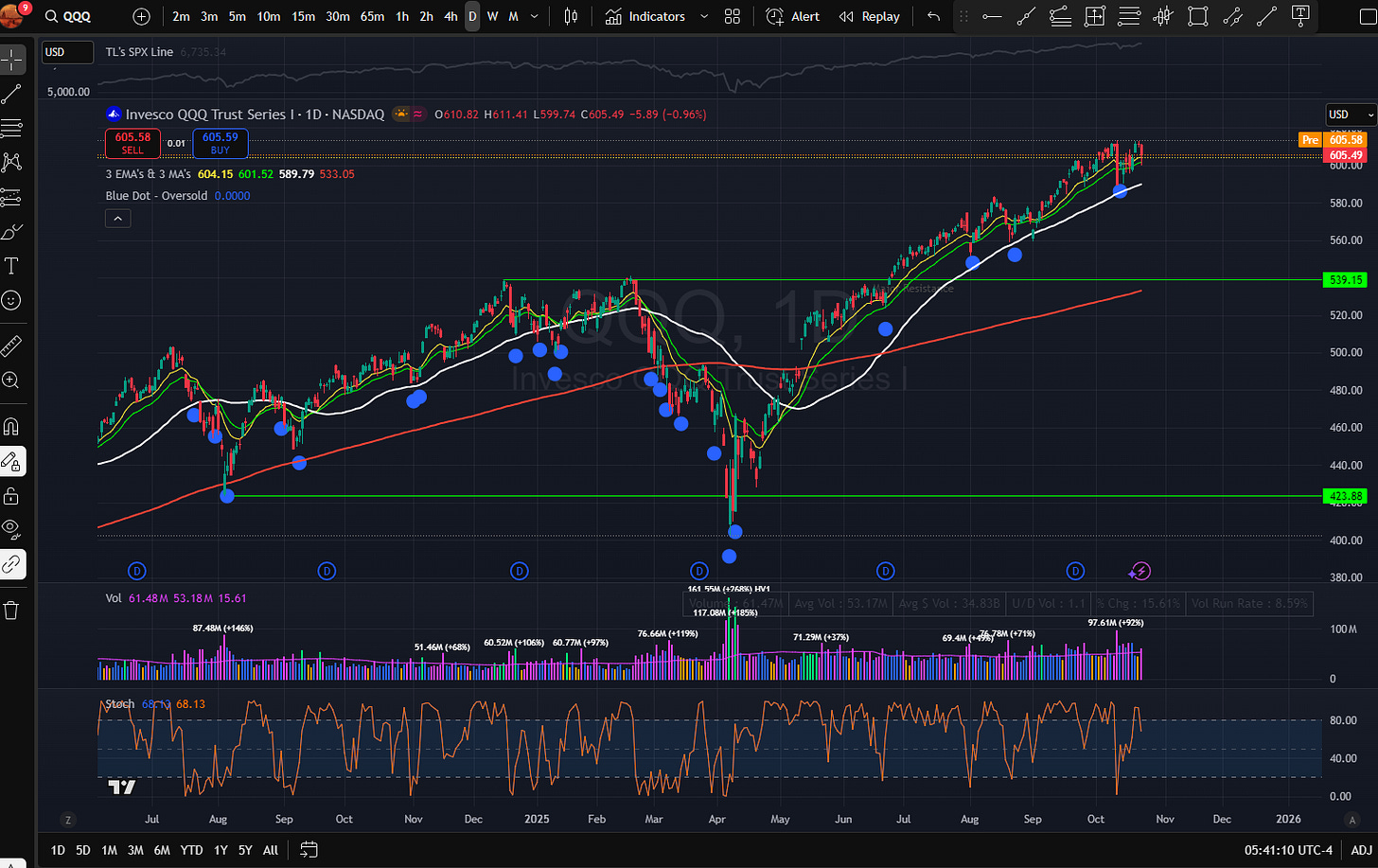
Task: Collapse the indicator legend chevron
Action: click(117, 219)
